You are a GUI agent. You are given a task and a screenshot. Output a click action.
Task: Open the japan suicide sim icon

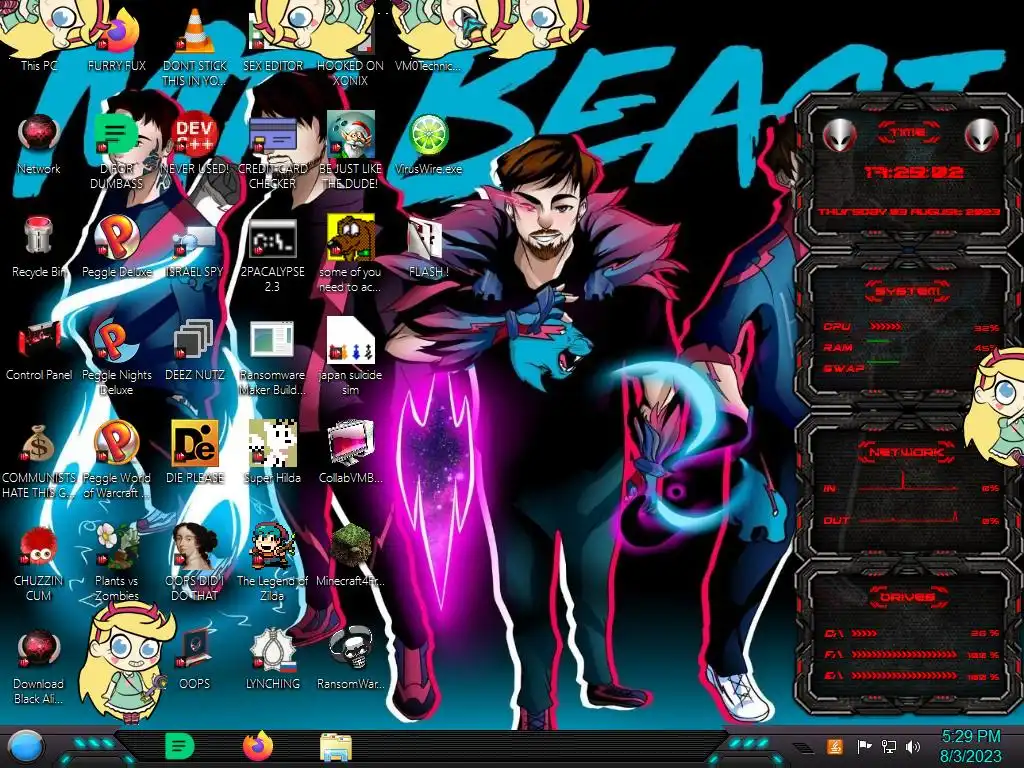[x=350, y=357]
